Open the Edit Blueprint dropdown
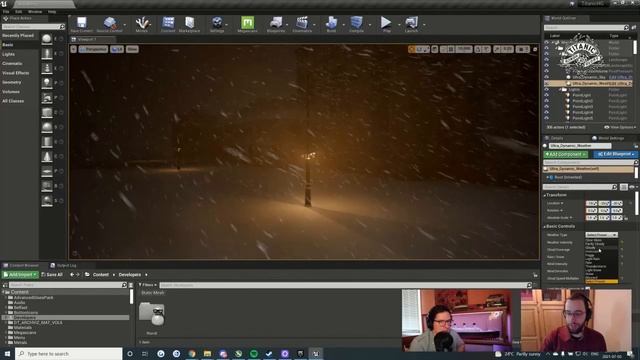This screenshot has width=640, height=360. click(x=615, y=154)
